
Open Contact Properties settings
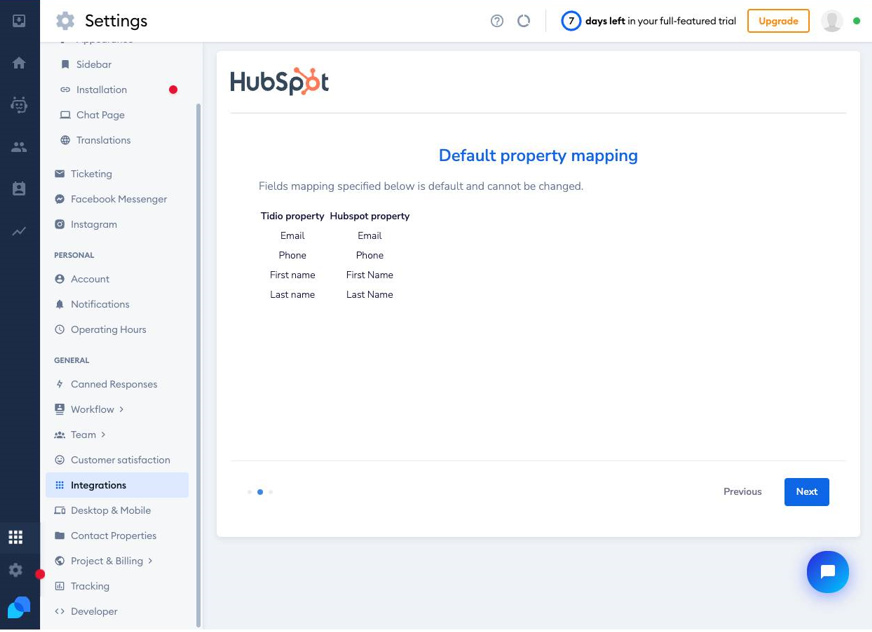113,536
